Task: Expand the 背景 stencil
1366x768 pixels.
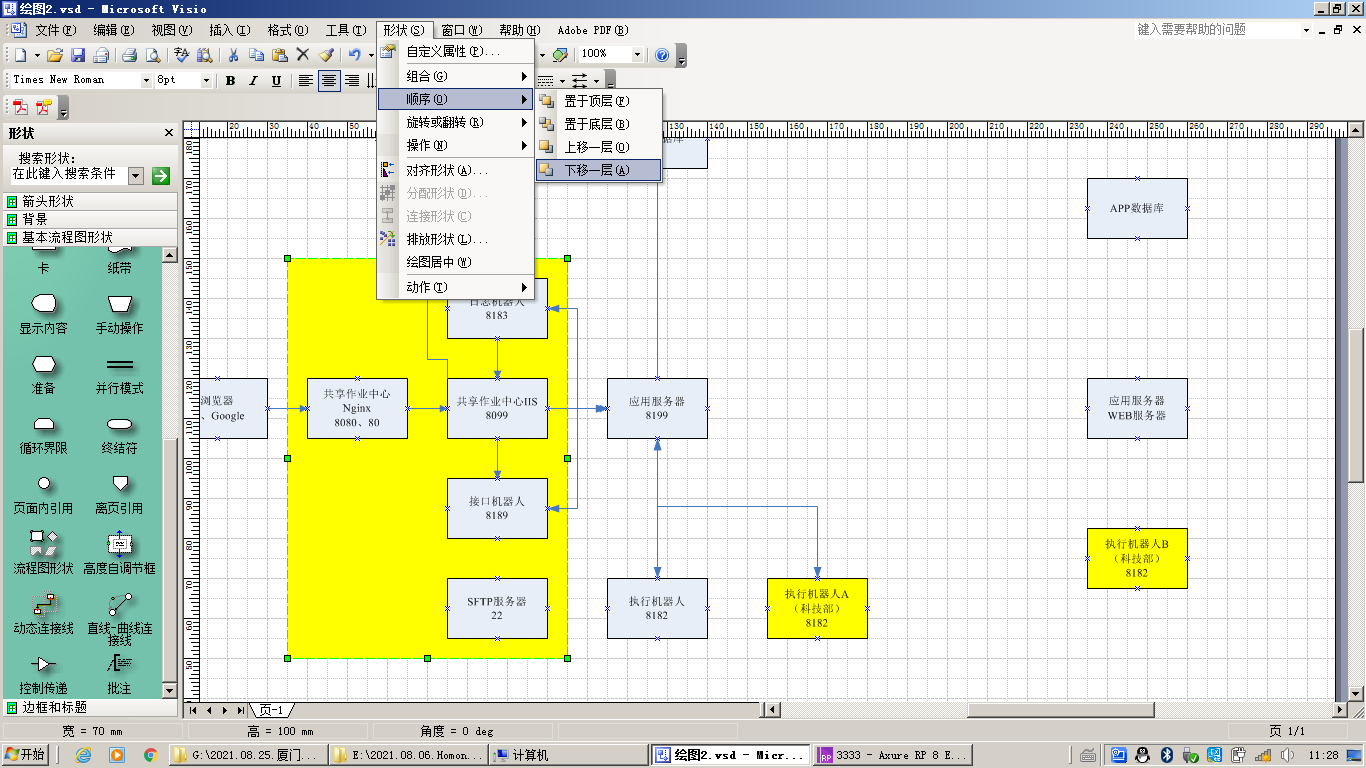Action: (x=90, y=219)
